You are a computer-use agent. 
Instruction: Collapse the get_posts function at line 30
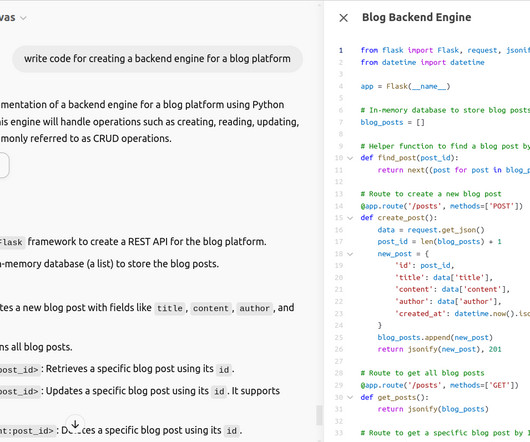[x=350, y=397]
